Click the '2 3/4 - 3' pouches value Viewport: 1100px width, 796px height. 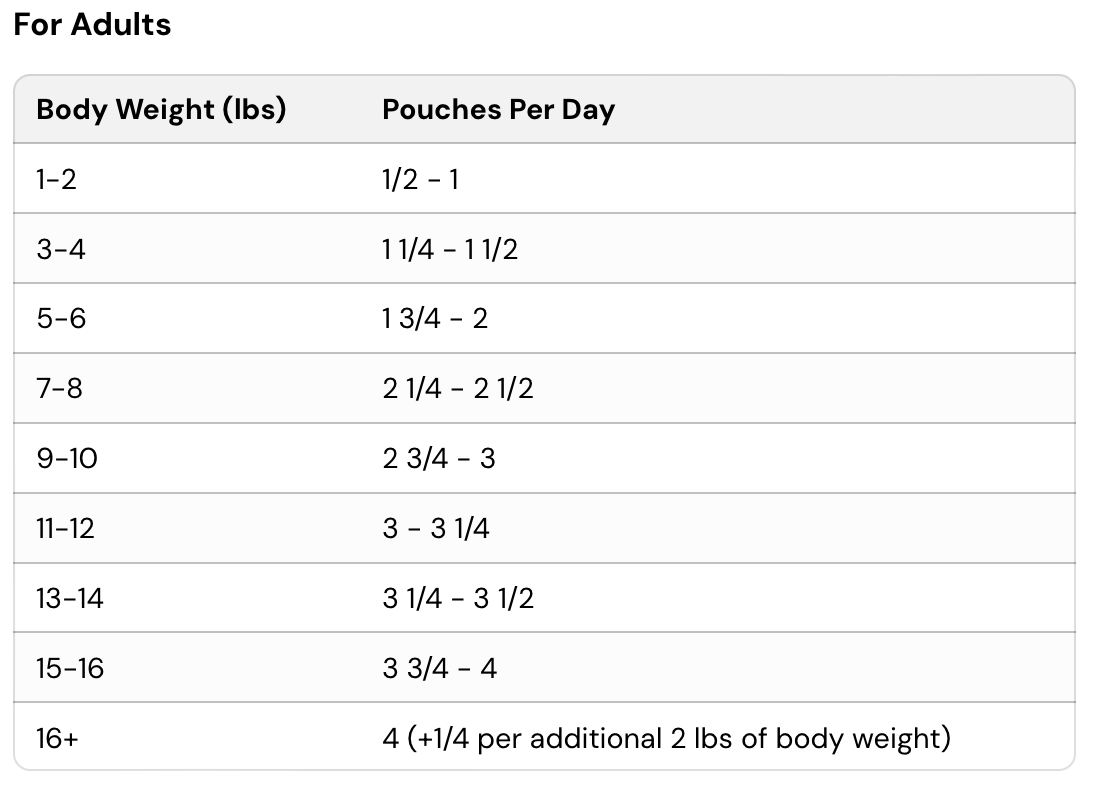point(438,458)
